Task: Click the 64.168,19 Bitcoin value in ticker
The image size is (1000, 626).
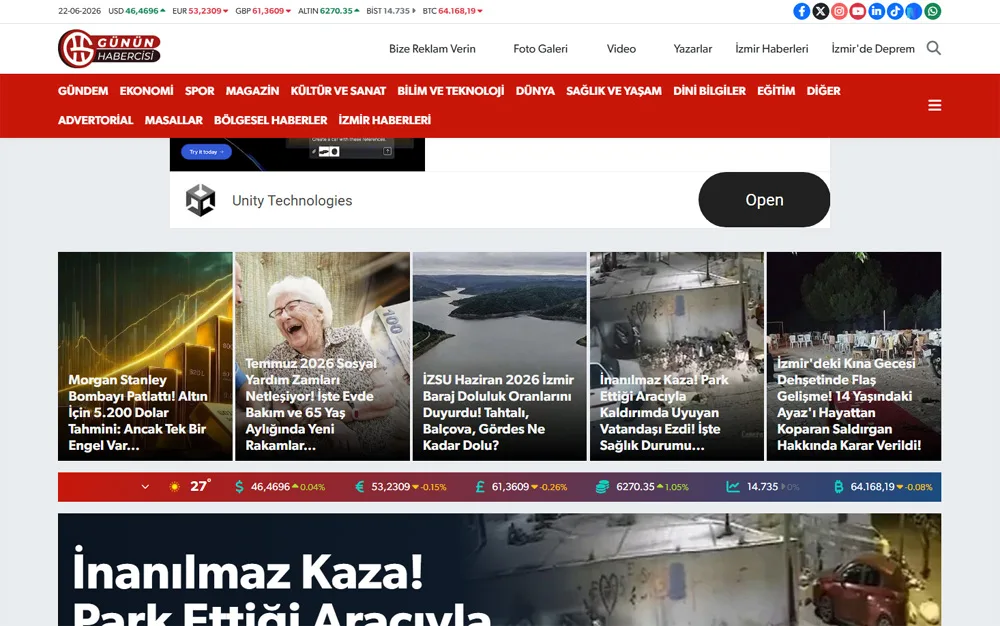Action: [872, 487]
